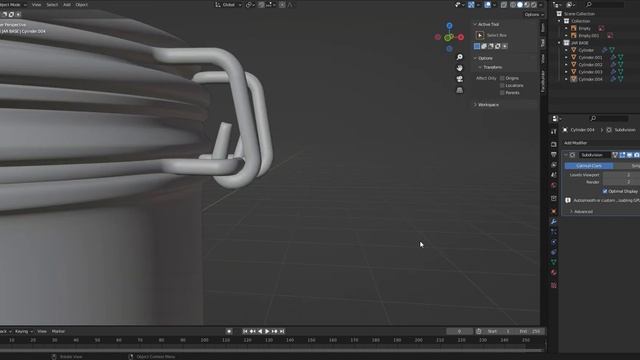Choose the Extend selection mode icon

click(x=484, y=47)
